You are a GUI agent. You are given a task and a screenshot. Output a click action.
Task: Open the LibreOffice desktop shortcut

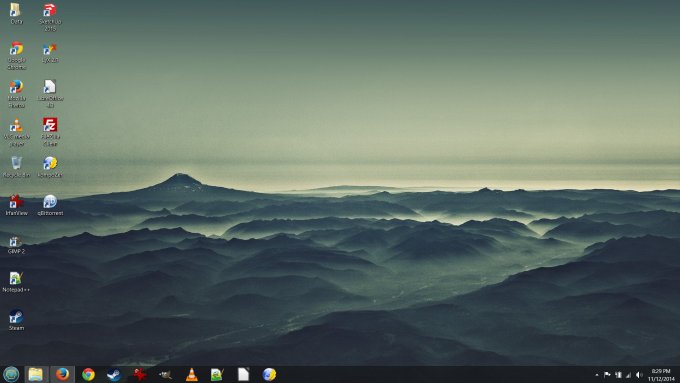coord(50,94)
